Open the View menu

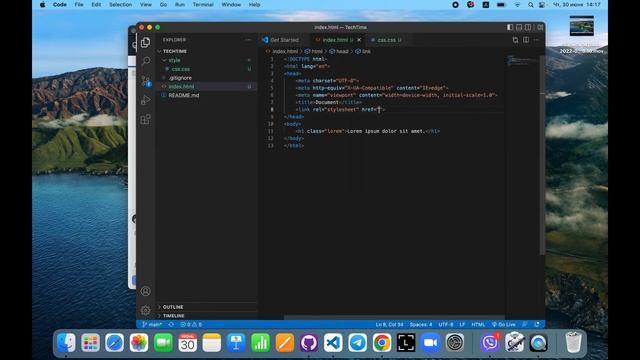coord(146,4)
